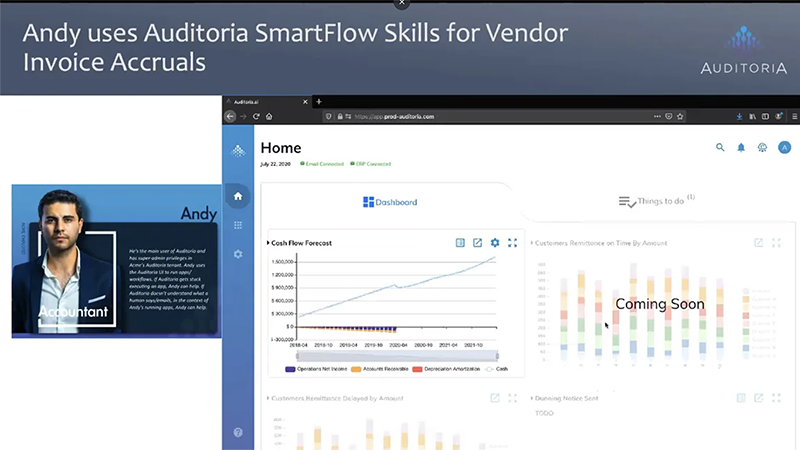Open the browser downloads arrow

click(739, 116)
